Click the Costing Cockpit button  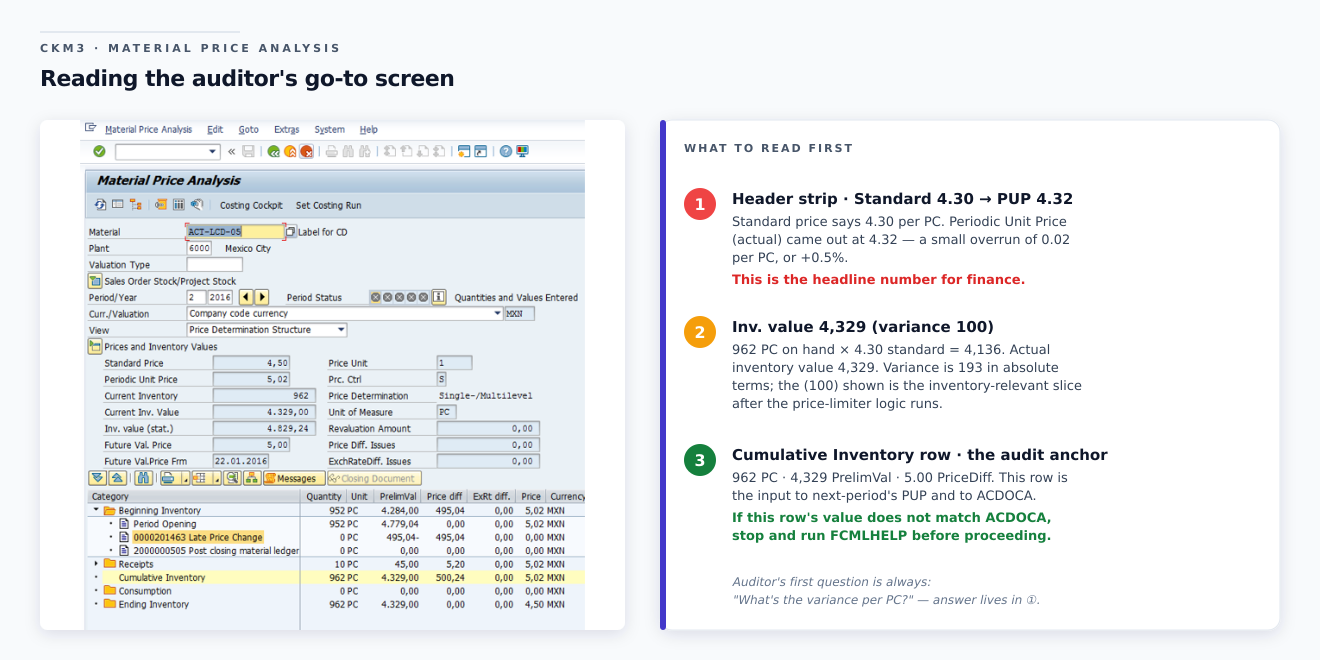251,205
